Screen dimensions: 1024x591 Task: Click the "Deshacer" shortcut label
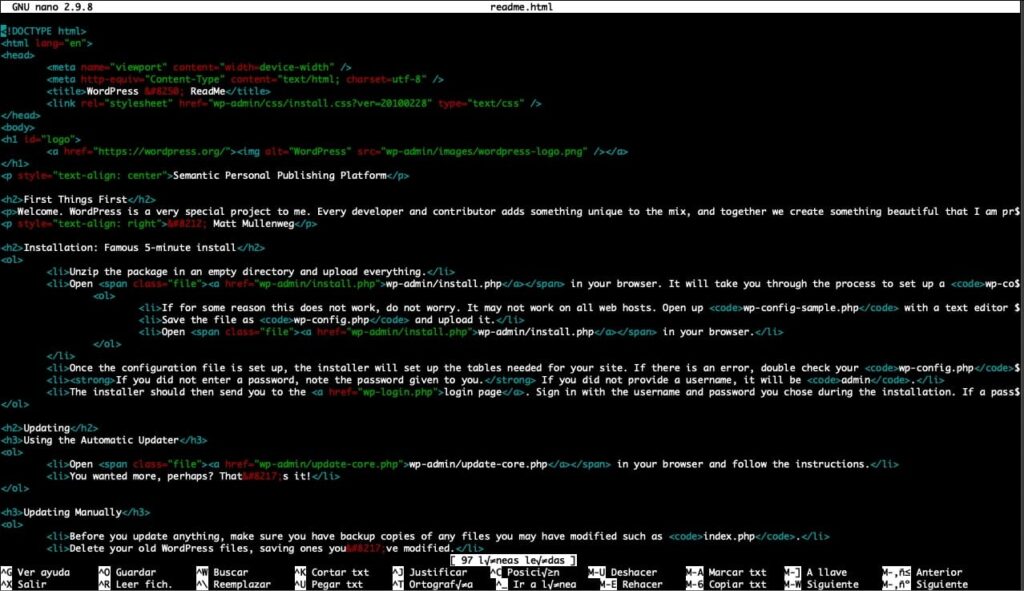point(633,572)
